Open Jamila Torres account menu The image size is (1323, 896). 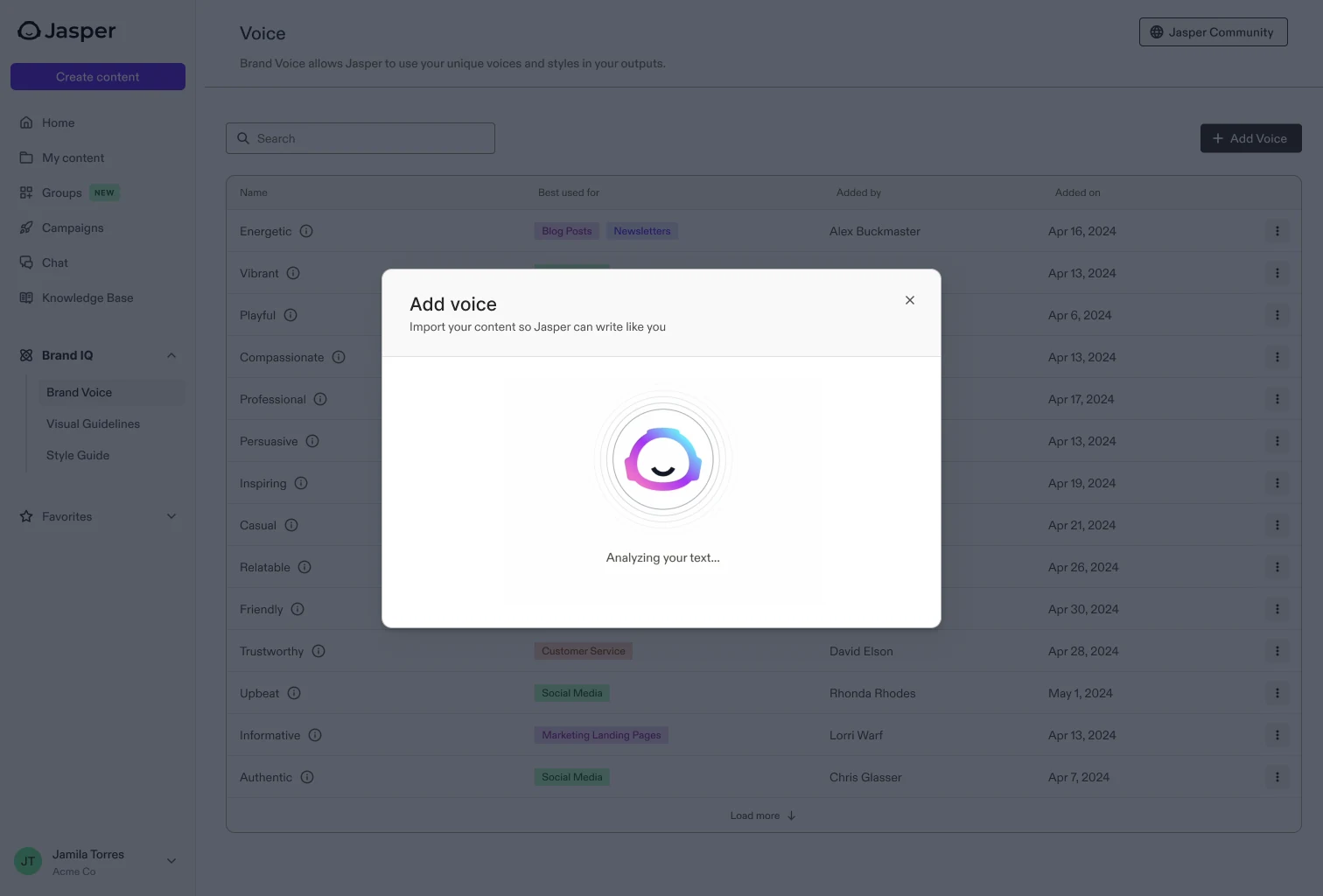[171, 861]
